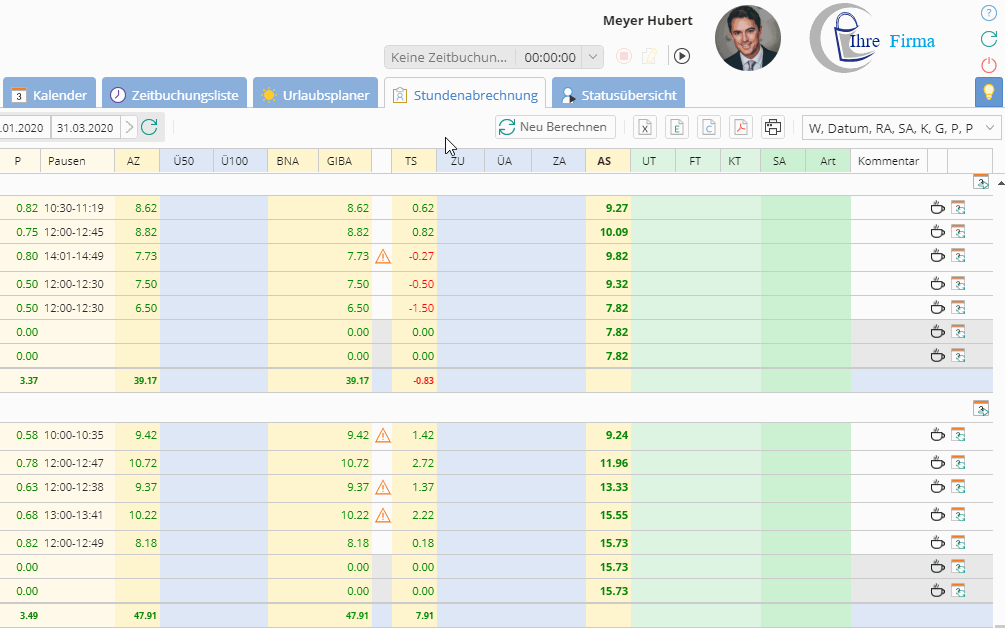Open the column selection dropdown
Viewport: 1005px width, 628px height.
901,127
